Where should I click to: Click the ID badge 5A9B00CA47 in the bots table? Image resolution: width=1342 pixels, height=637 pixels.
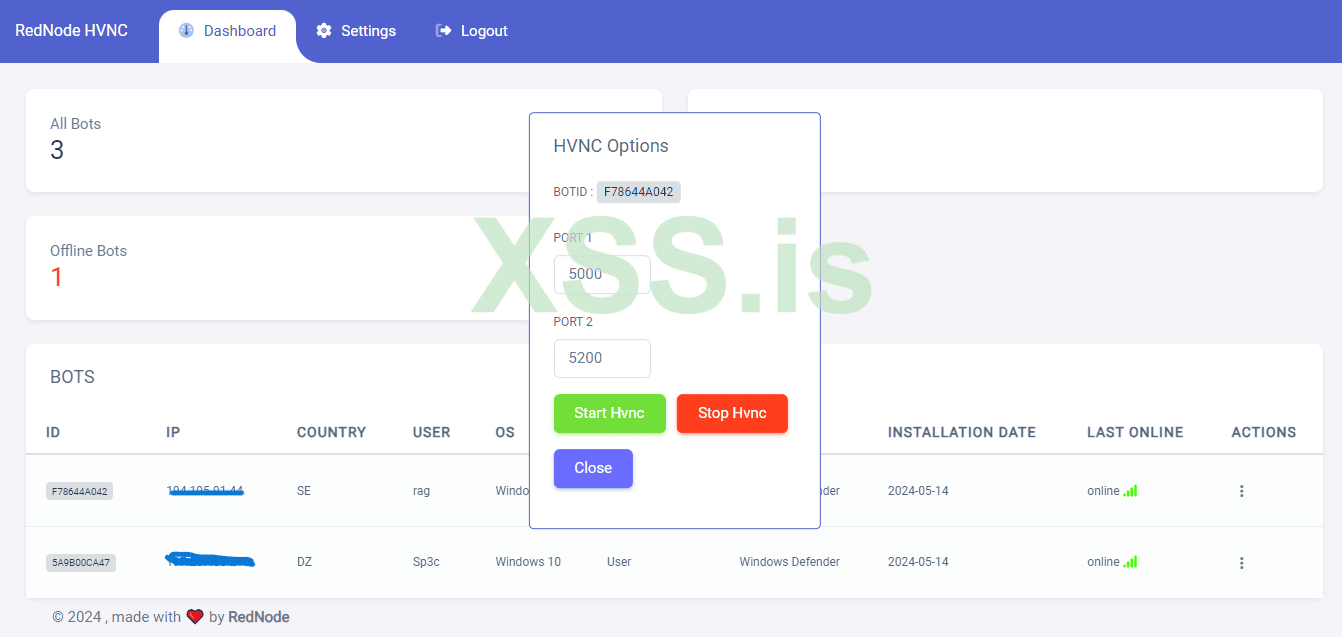(80, 562)
